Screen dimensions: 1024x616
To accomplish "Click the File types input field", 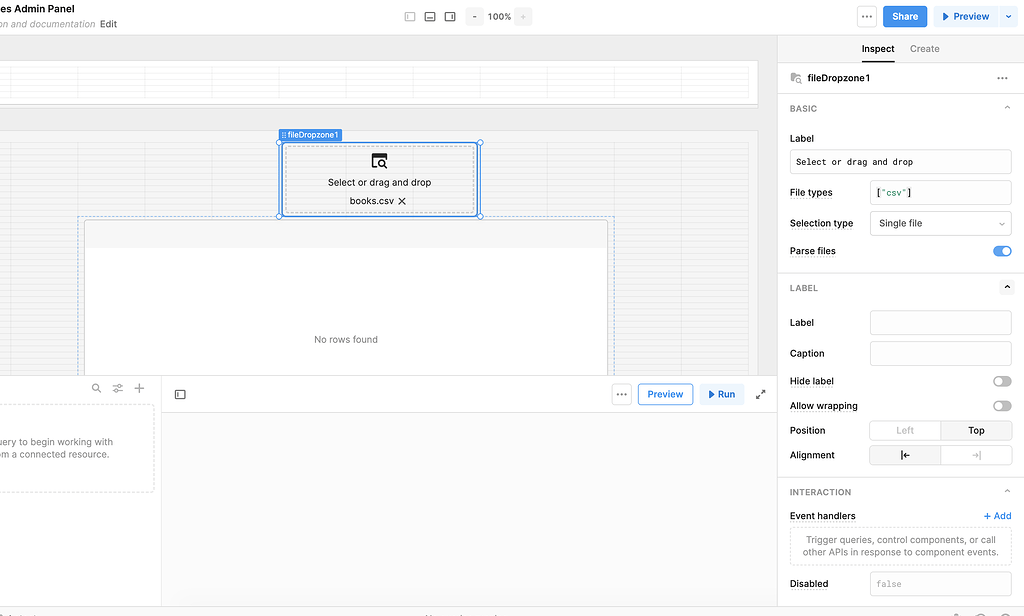I will tap(940, 192).
